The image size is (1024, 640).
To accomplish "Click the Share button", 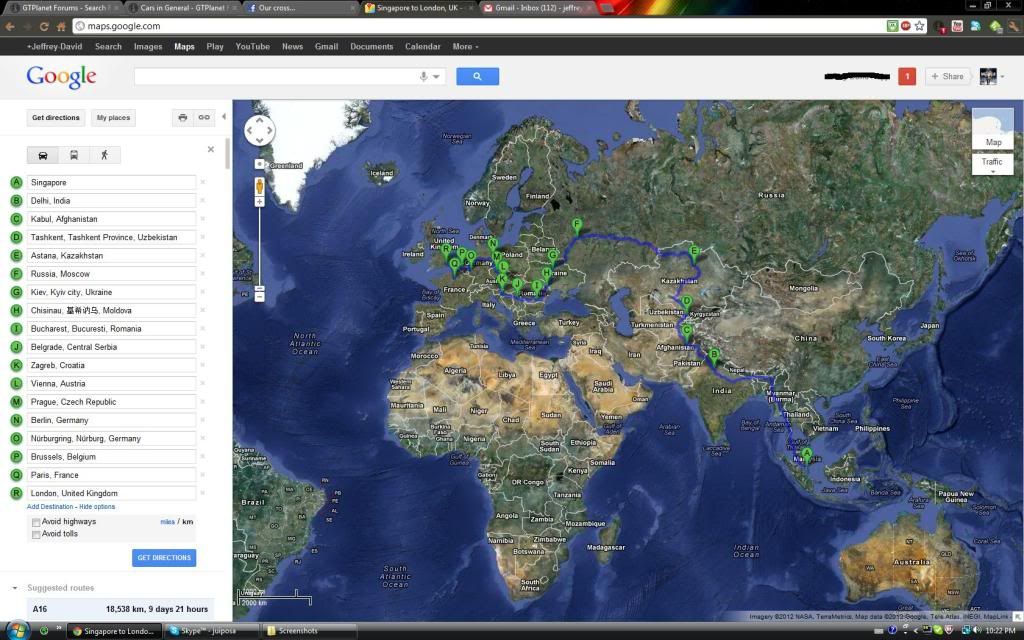I will tap(947, 76).
